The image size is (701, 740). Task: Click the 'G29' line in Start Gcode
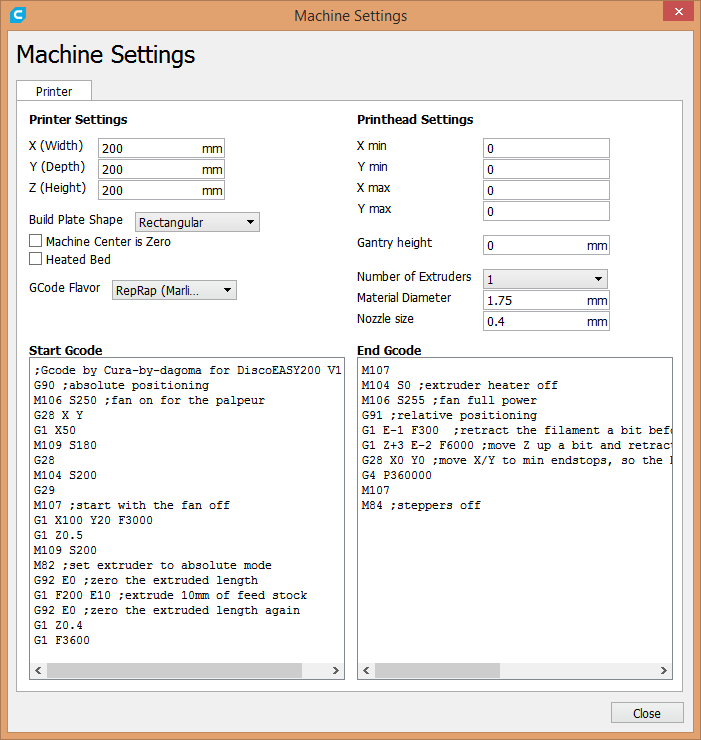pos(44,490)
